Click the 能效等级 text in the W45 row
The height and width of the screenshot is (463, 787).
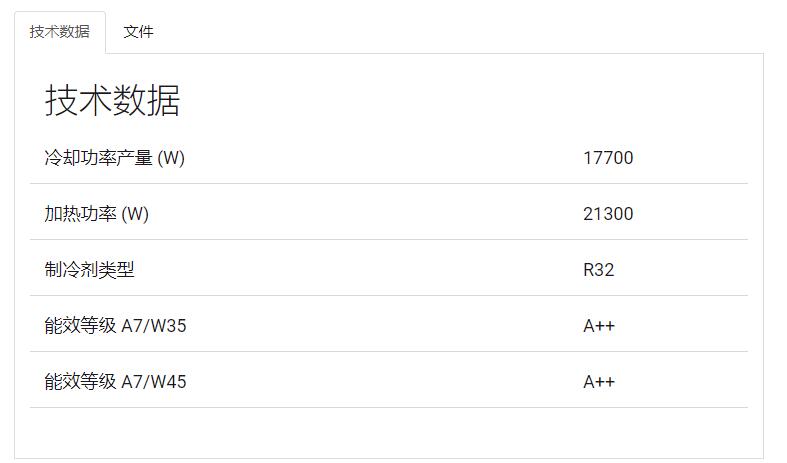[x=80, y=382]
